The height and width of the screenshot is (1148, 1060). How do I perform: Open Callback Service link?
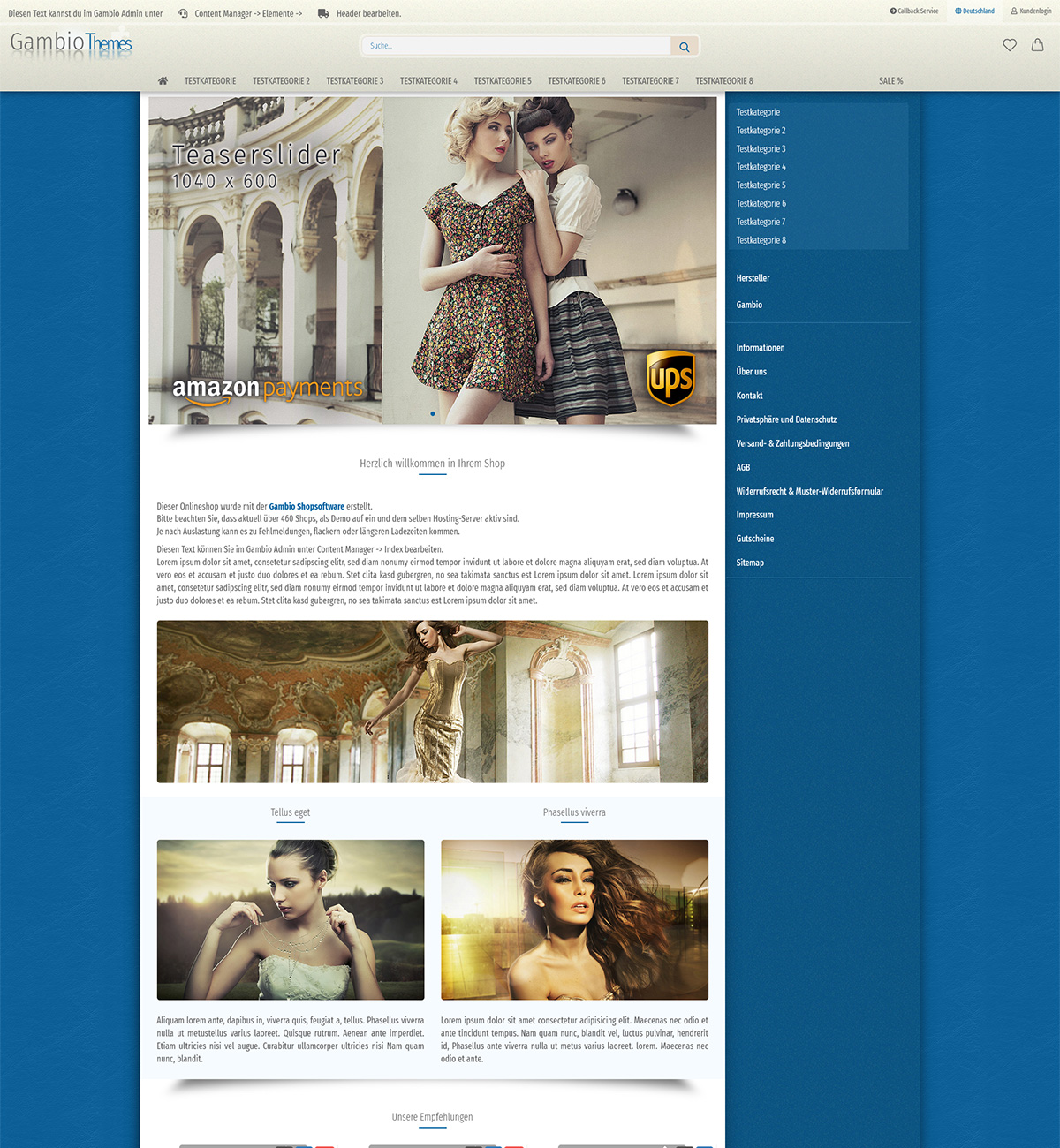coord(914,11)
